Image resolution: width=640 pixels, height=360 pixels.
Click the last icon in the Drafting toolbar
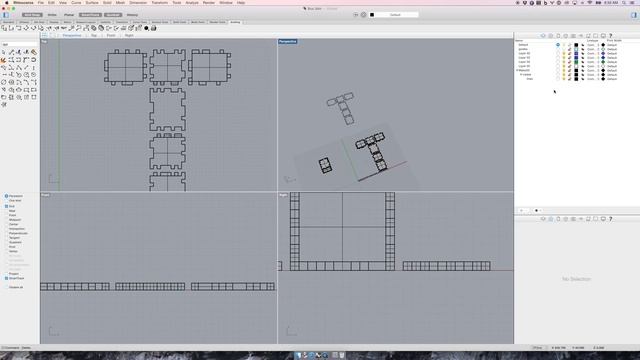[x=153, y=28]
